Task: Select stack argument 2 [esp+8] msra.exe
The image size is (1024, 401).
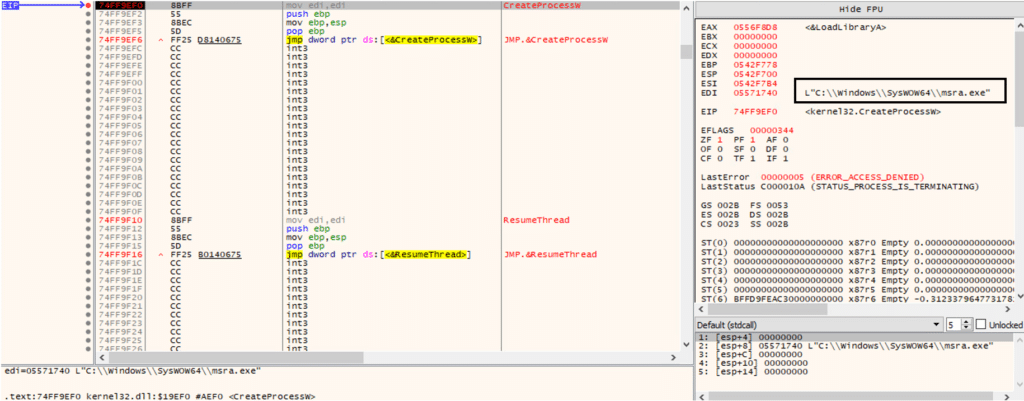Action: tap(854, 345)
